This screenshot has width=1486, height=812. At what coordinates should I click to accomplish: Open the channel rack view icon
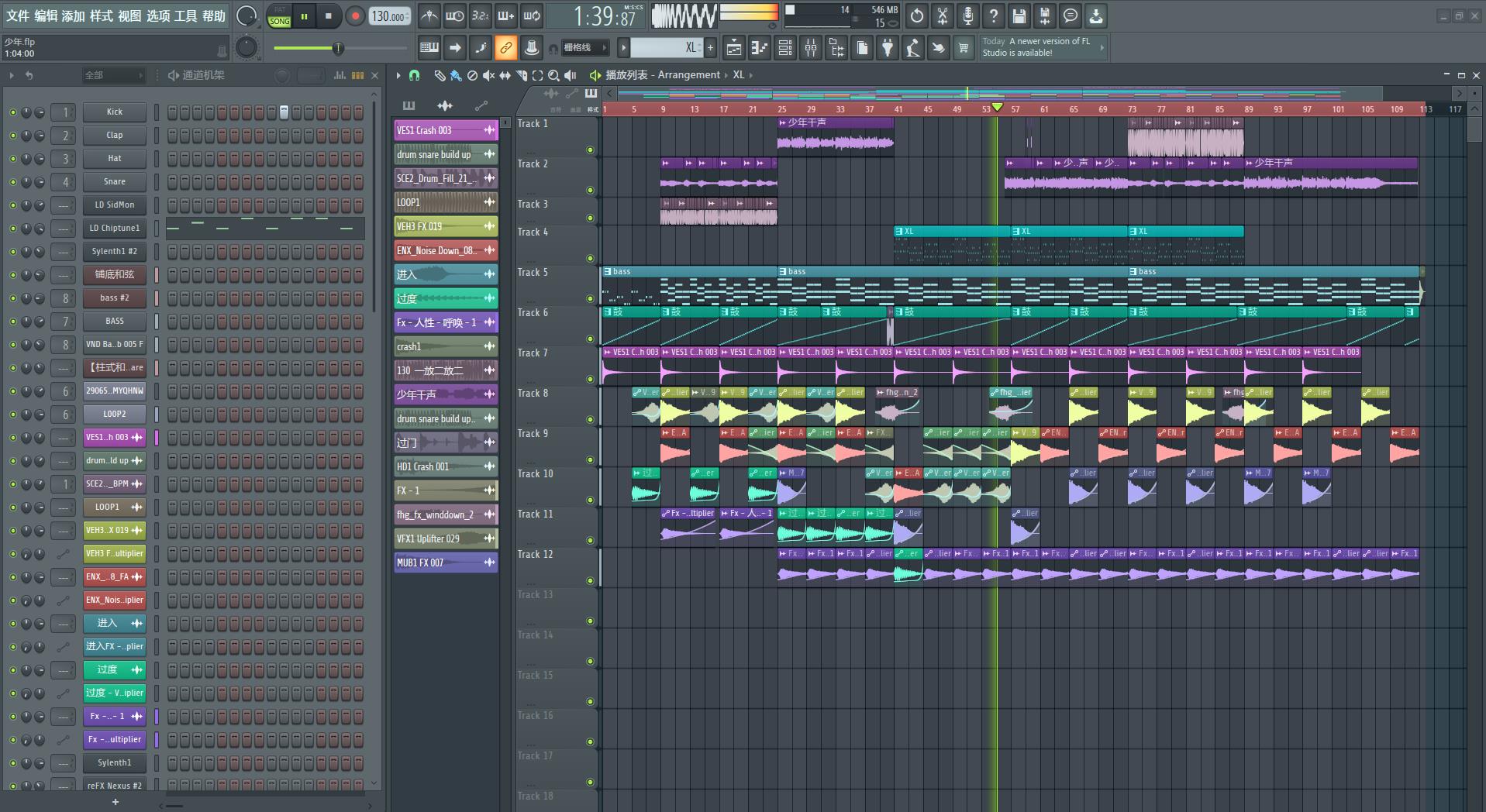[x=785, y=48]
